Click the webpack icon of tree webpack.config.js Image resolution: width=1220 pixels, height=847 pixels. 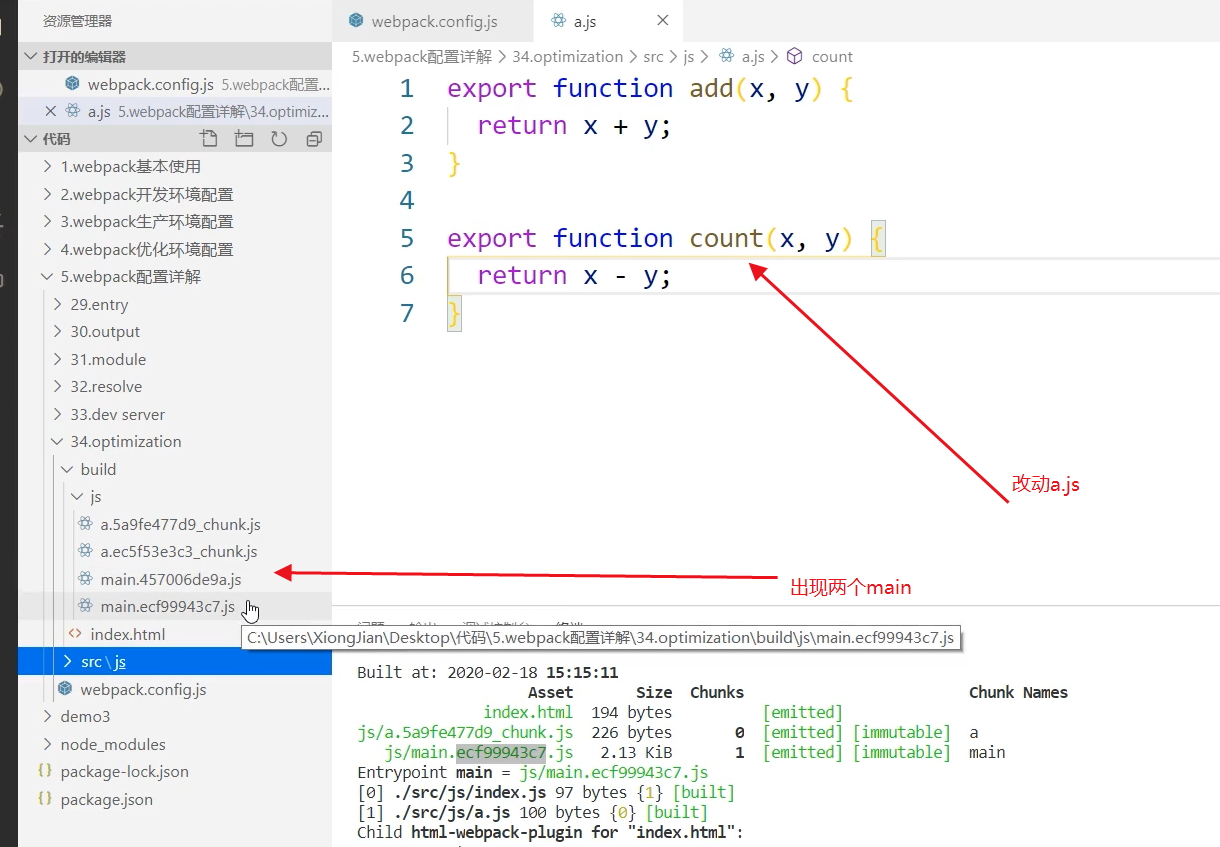65,689
